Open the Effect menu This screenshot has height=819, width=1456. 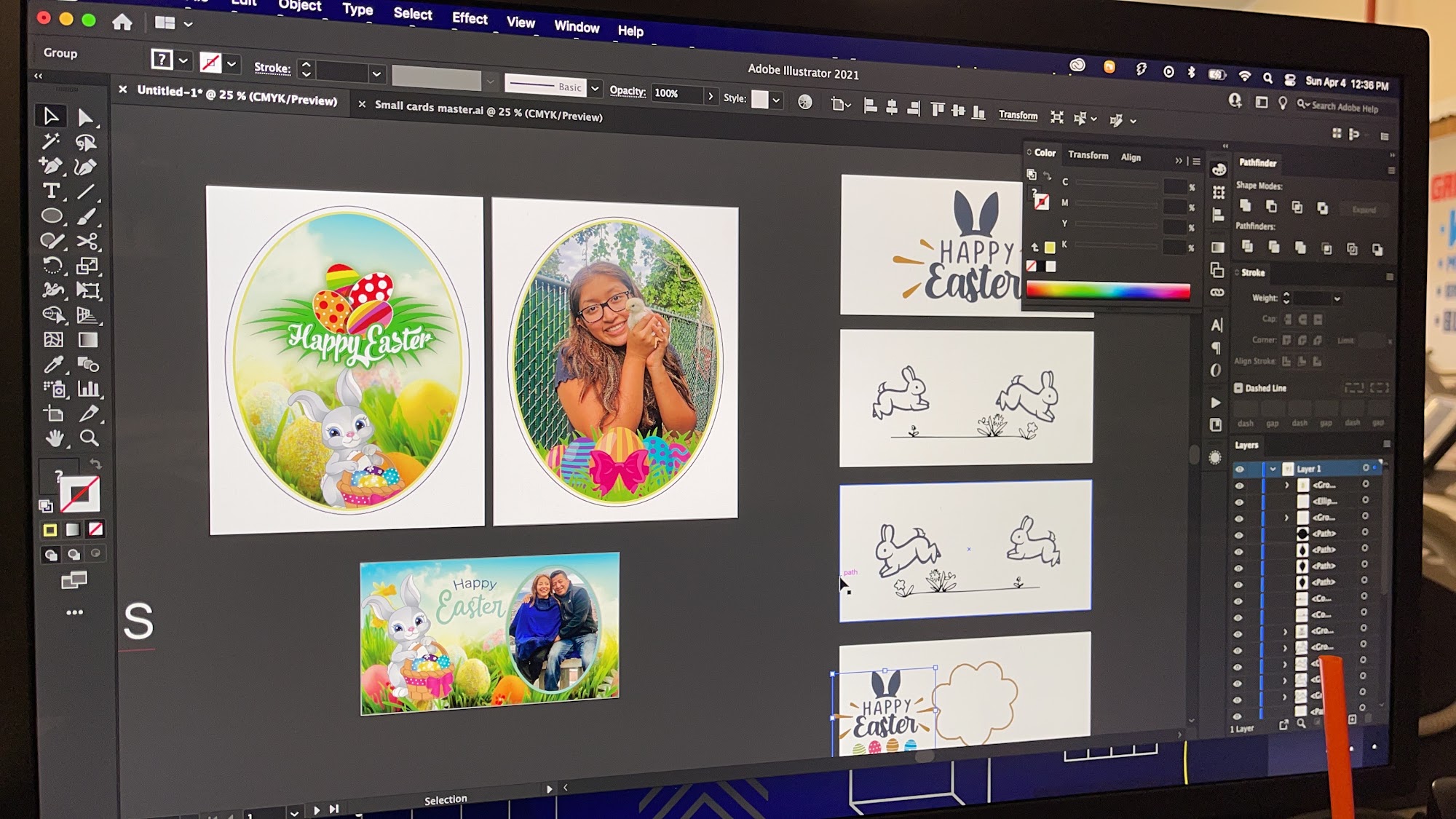pyautogui.click(x=470, y=18)
